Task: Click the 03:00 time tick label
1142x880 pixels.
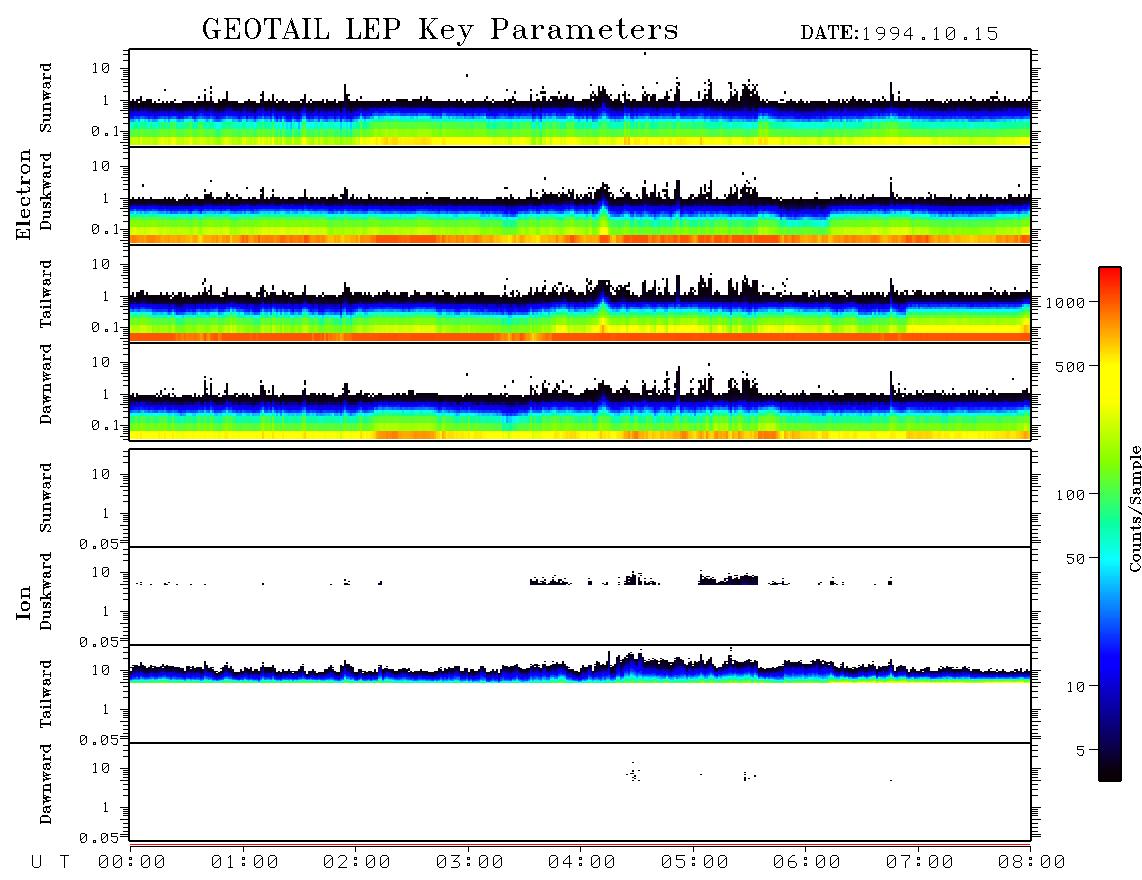Action: 470,862
